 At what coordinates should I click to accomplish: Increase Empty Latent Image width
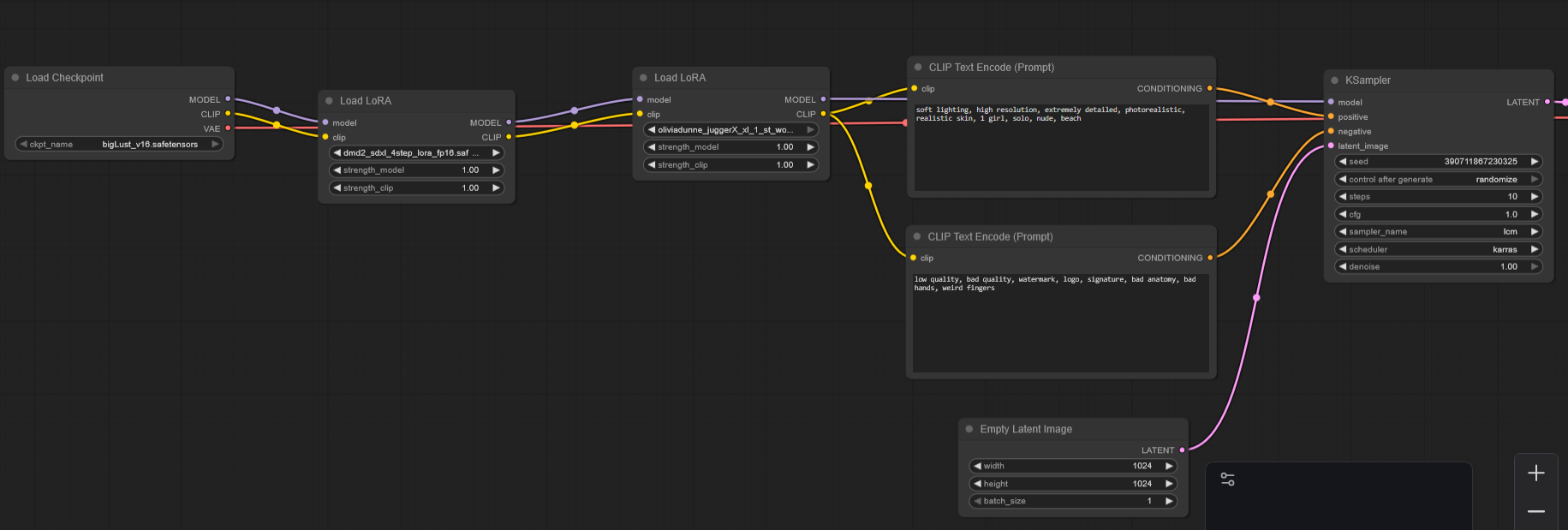(x=1169, y=466)
